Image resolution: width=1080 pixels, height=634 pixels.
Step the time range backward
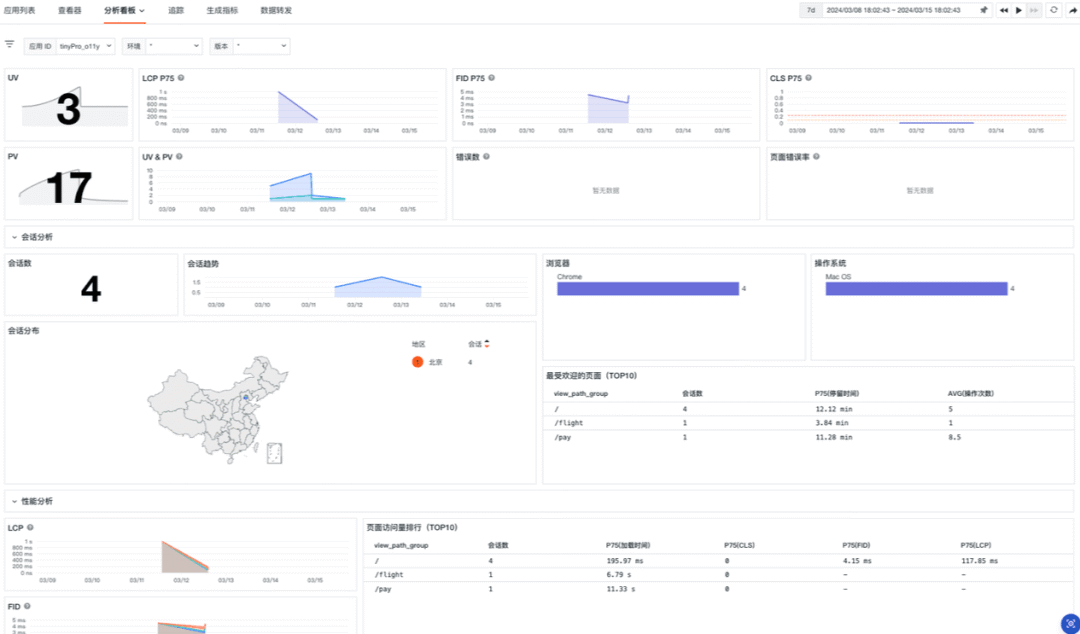[x=1004, y=10]
